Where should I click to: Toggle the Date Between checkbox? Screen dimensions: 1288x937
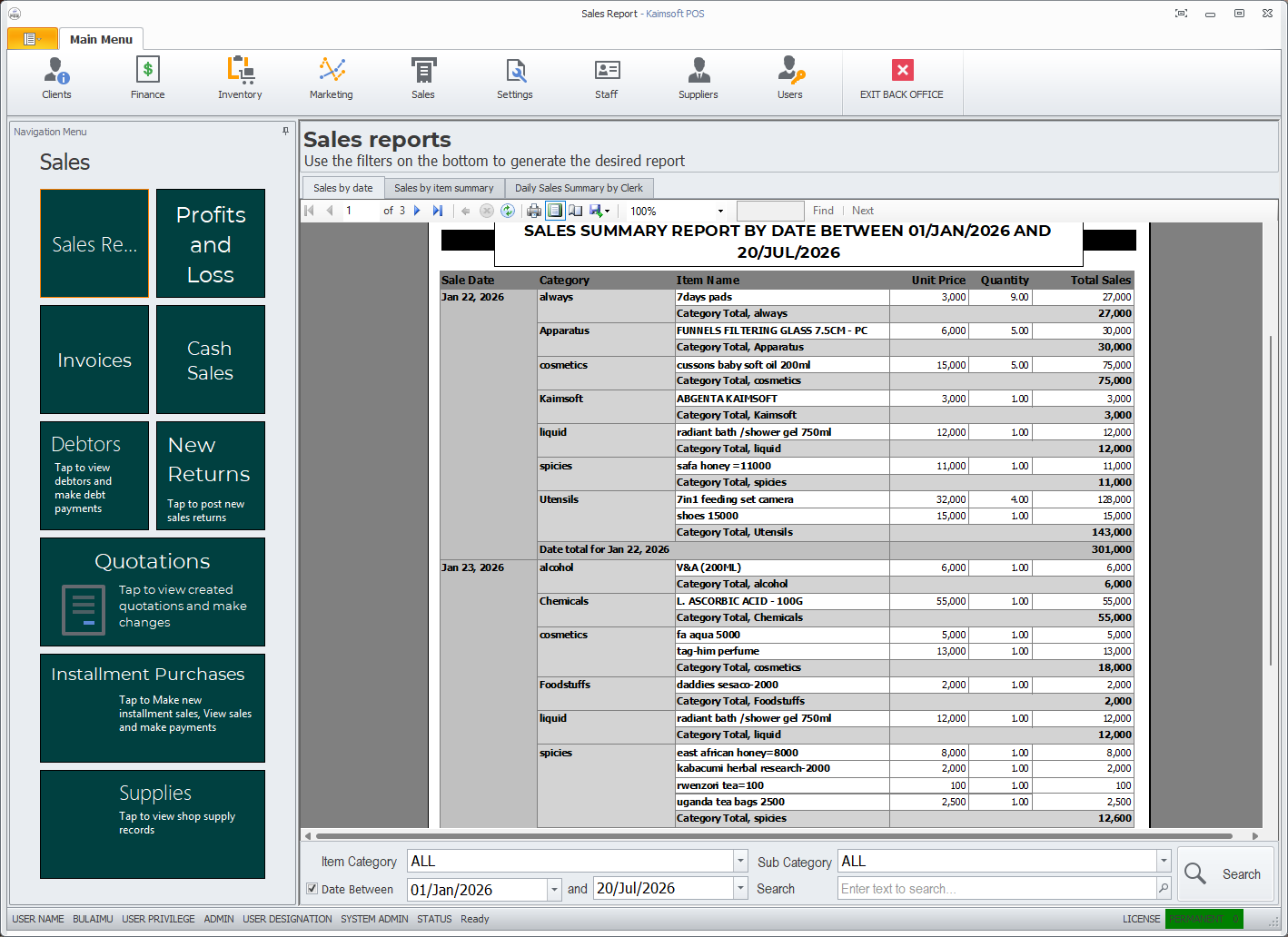pos(312,889)
